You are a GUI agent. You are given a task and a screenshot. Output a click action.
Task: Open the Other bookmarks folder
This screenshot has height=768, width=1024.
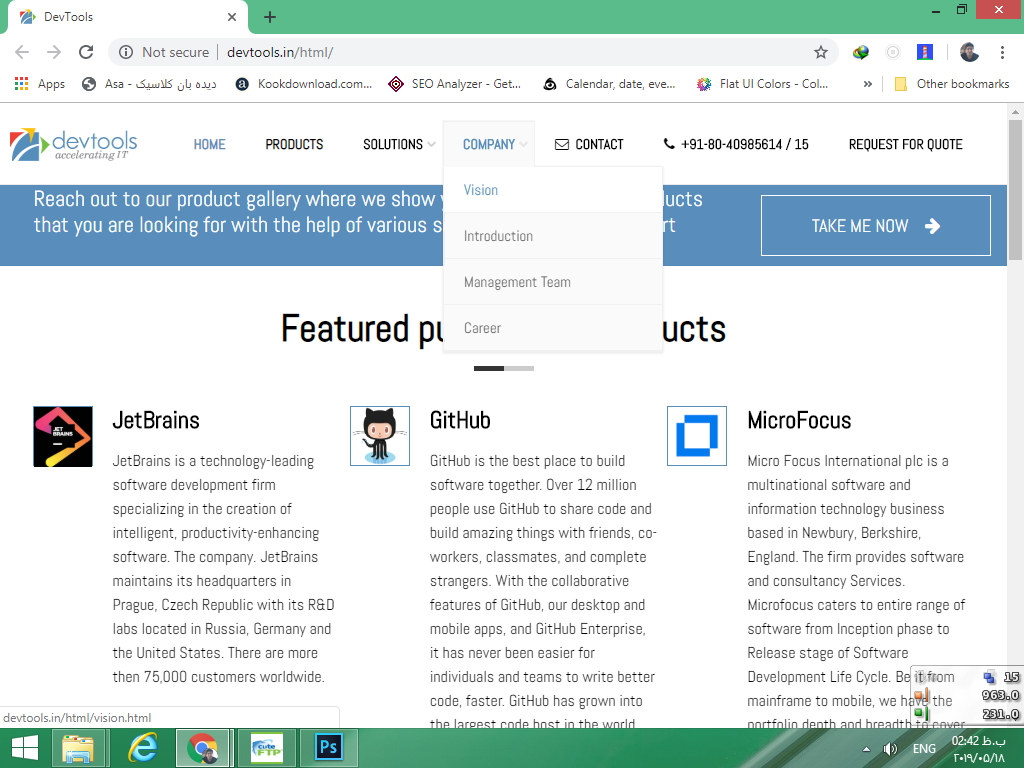coord(952,84)
